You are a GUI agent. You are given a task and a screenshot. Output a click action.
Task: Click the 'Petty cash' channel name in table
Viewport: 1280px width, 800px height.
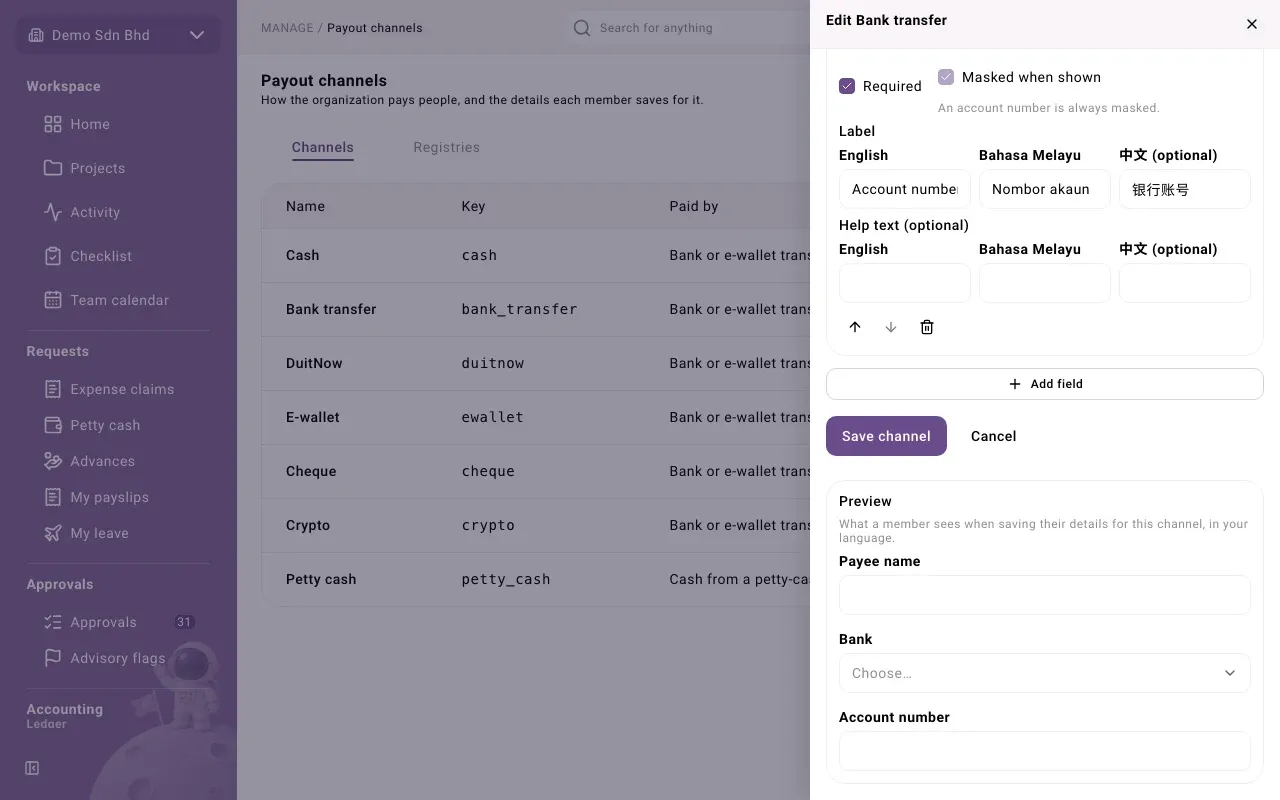point(321,579)
